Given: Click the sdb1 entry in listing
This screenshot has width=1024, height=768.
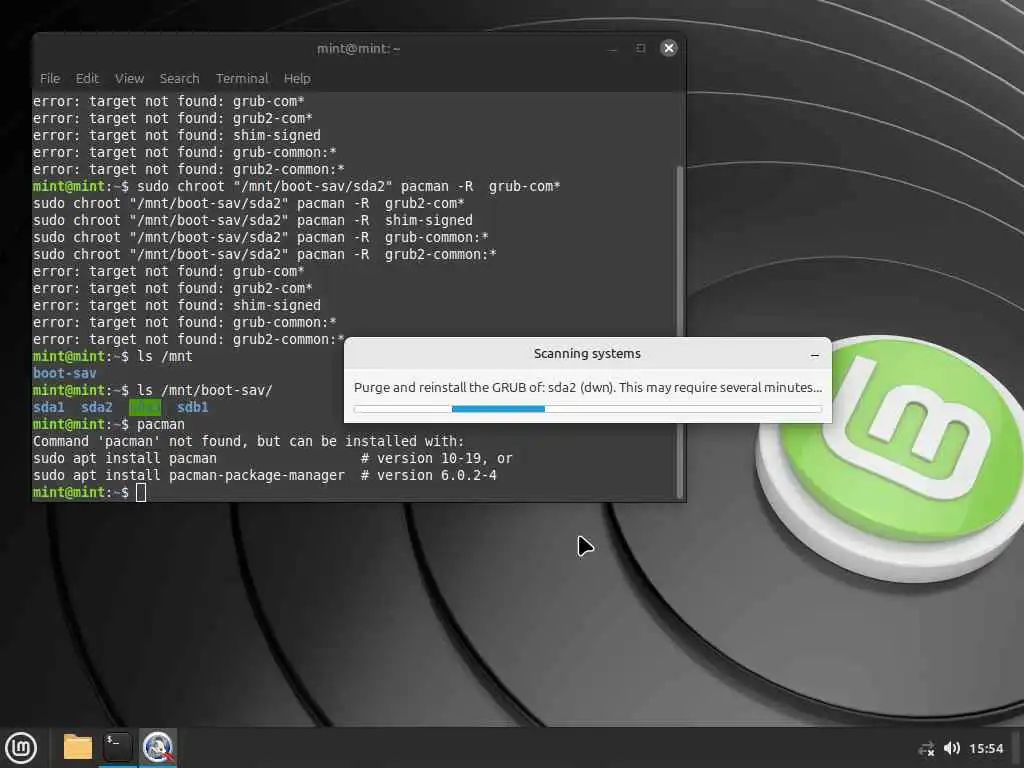Looking at the screenshot, I should (x=193, y=408).
